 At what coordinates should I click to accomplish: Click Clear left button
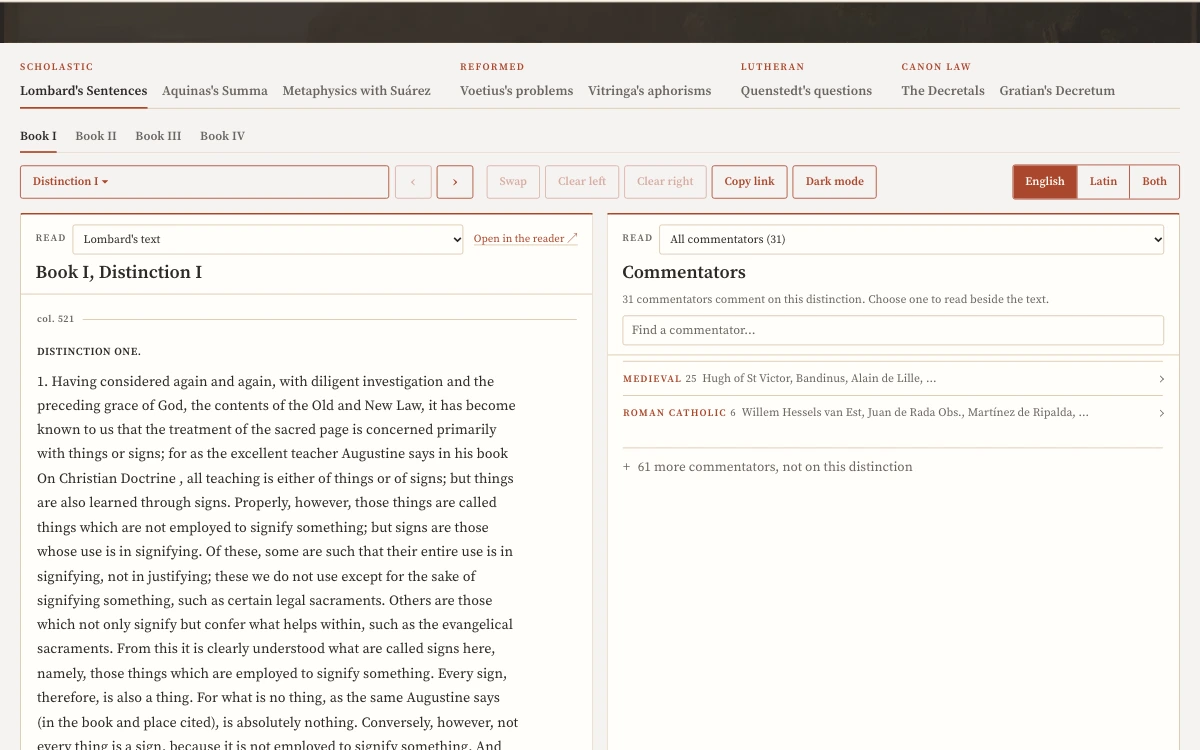pyautogui.click(x=582, y=182)
